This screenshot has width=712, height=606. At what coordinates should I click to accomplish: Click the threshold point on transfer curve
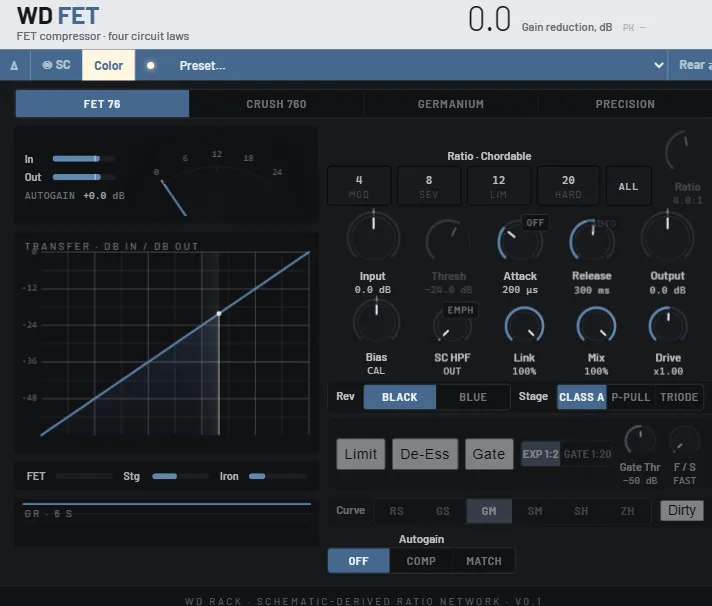tap(219, 314)
